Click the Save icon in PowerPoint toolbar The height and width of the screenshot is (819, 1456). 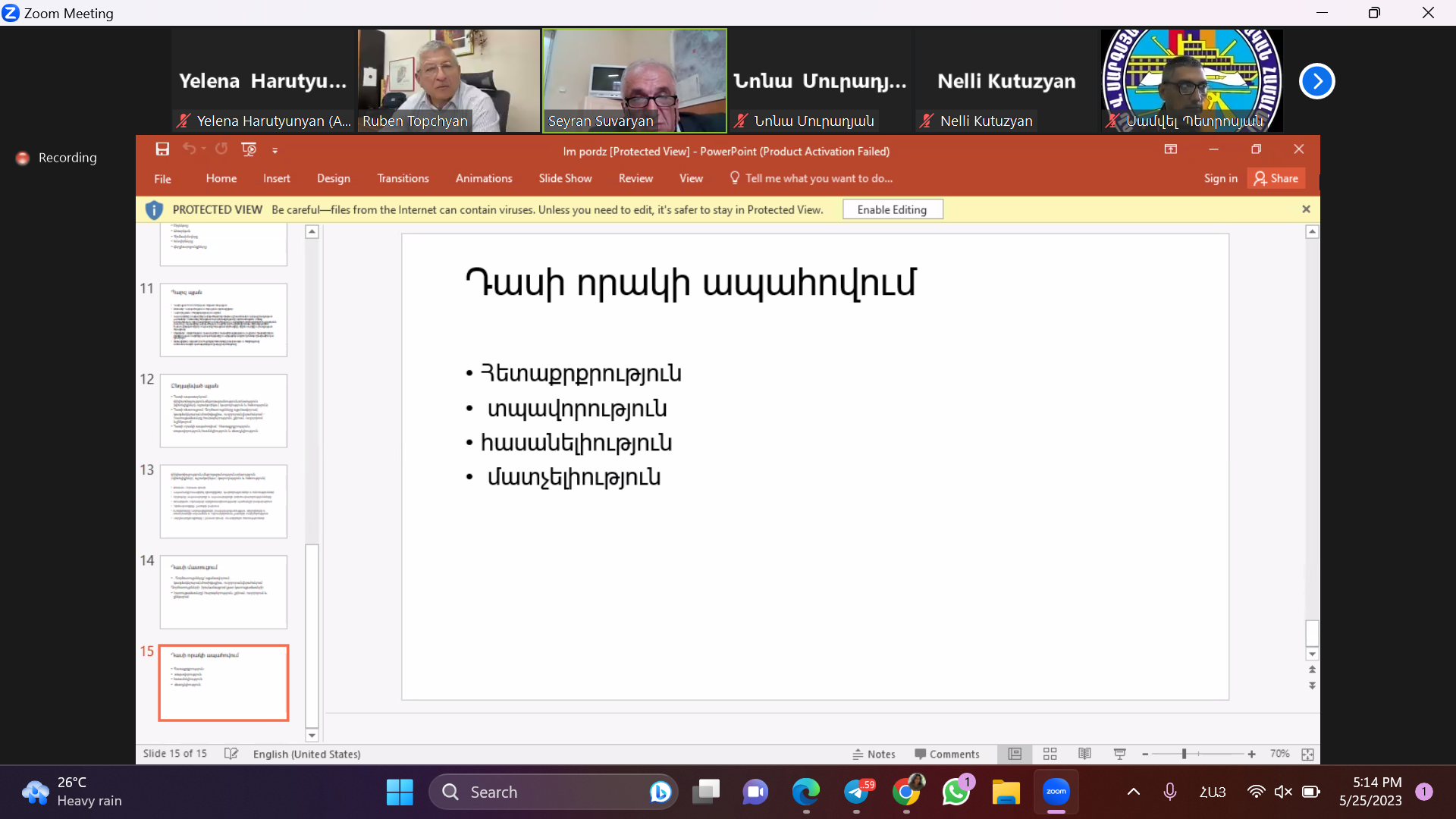(162, 149)
